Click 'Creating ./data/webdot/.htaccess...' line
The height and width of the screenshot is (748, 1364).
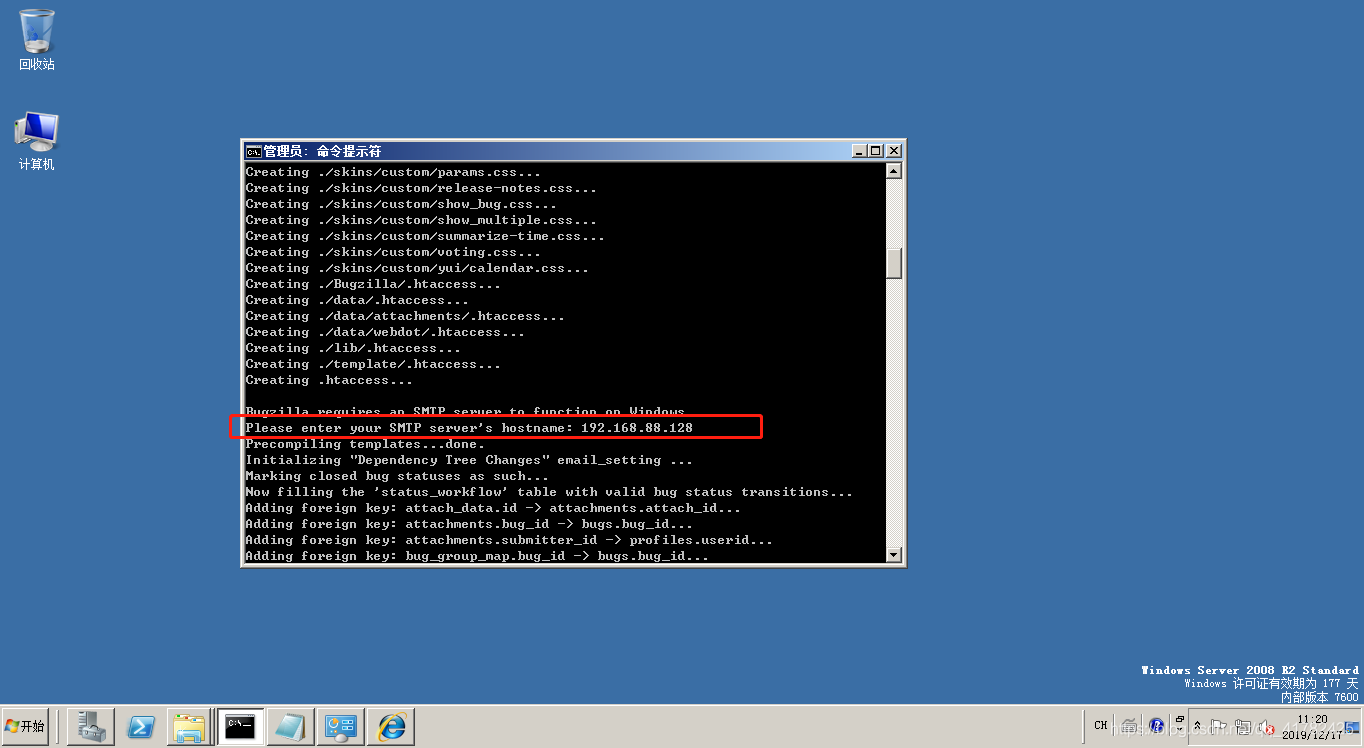(385, 332)
